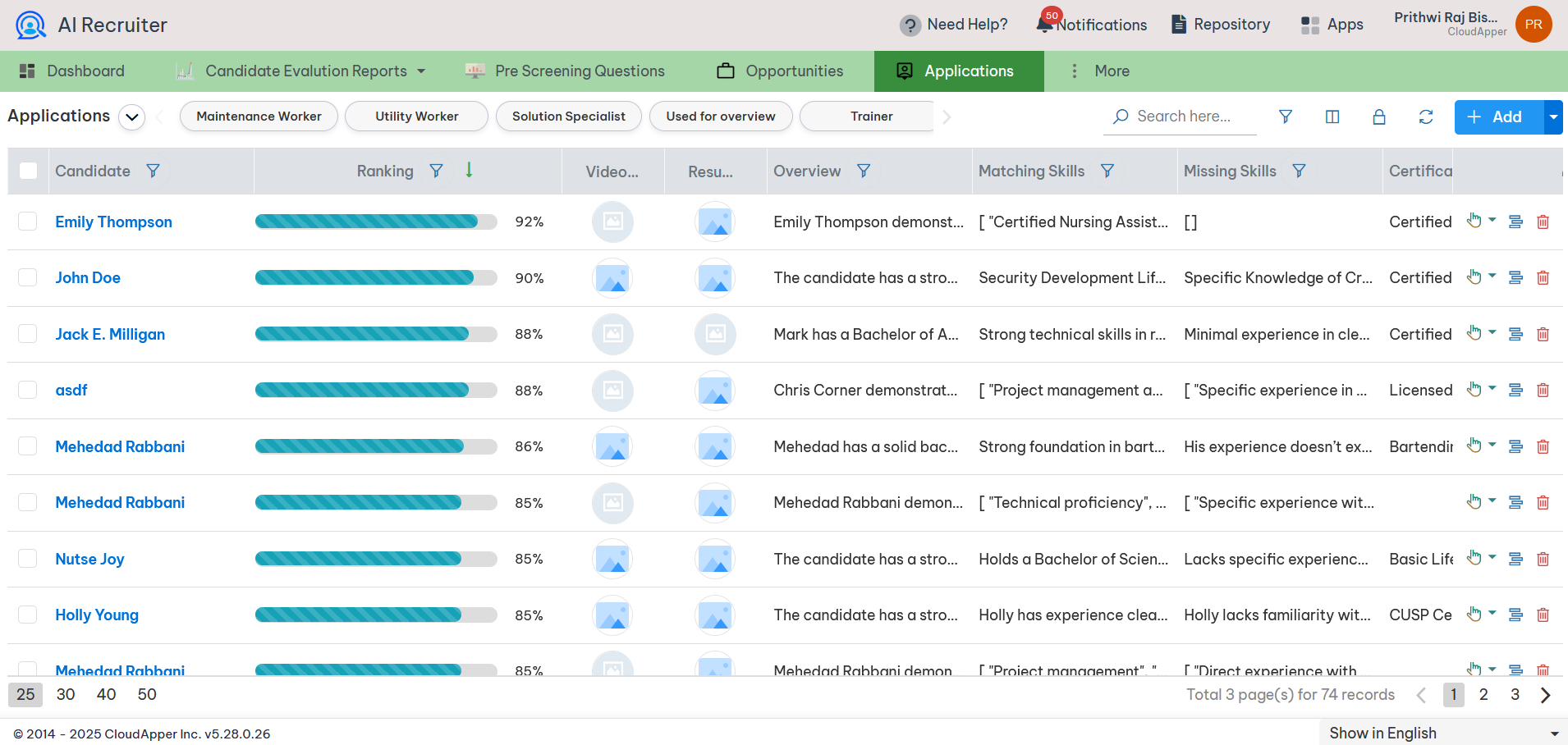Click the Need Help question mark icon
1568x745 pixels.
pyautogui.click(x=911, y=25)
